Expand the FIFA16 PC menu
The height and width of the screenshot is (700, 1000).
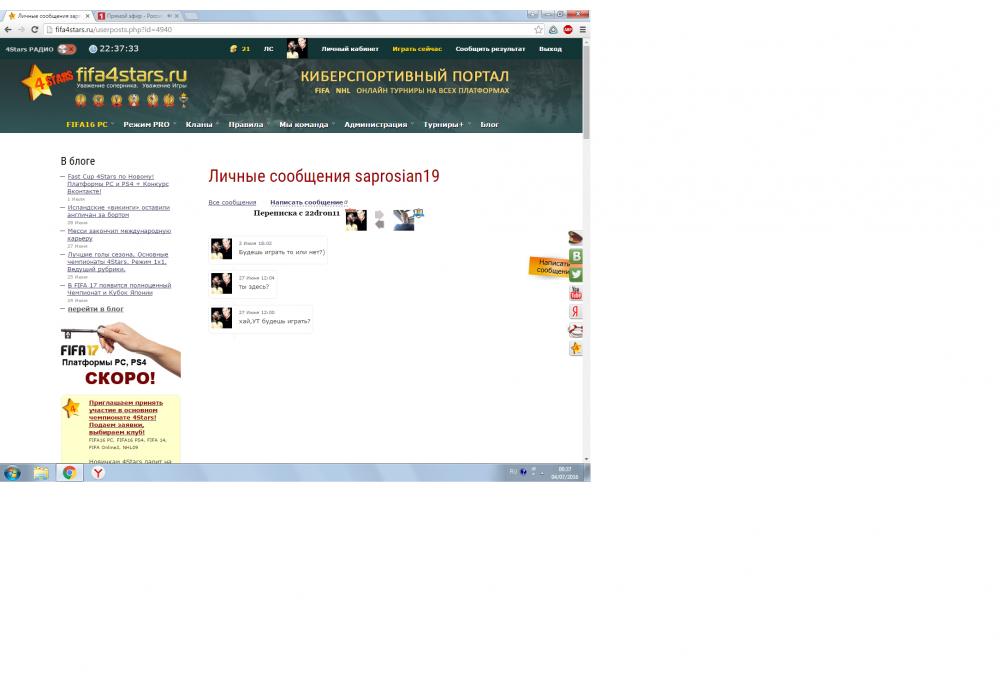click(89, 125)
